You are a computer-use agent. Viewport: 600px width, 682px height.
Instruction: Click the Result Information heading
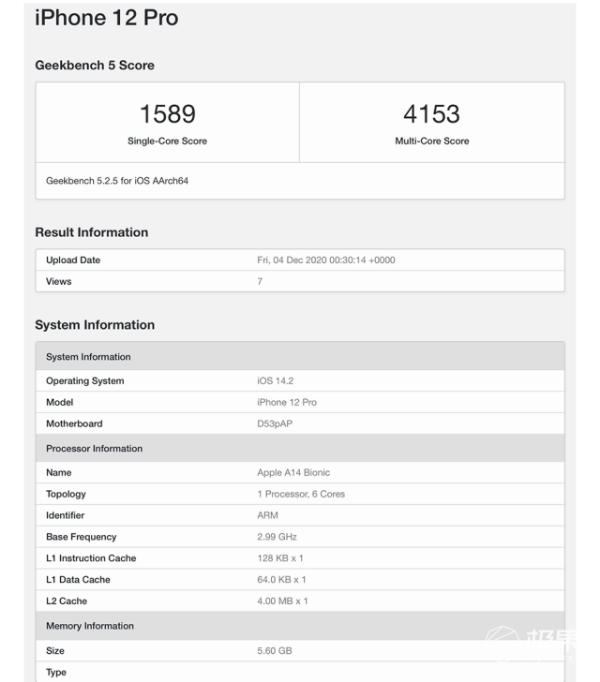click(91, 232)
